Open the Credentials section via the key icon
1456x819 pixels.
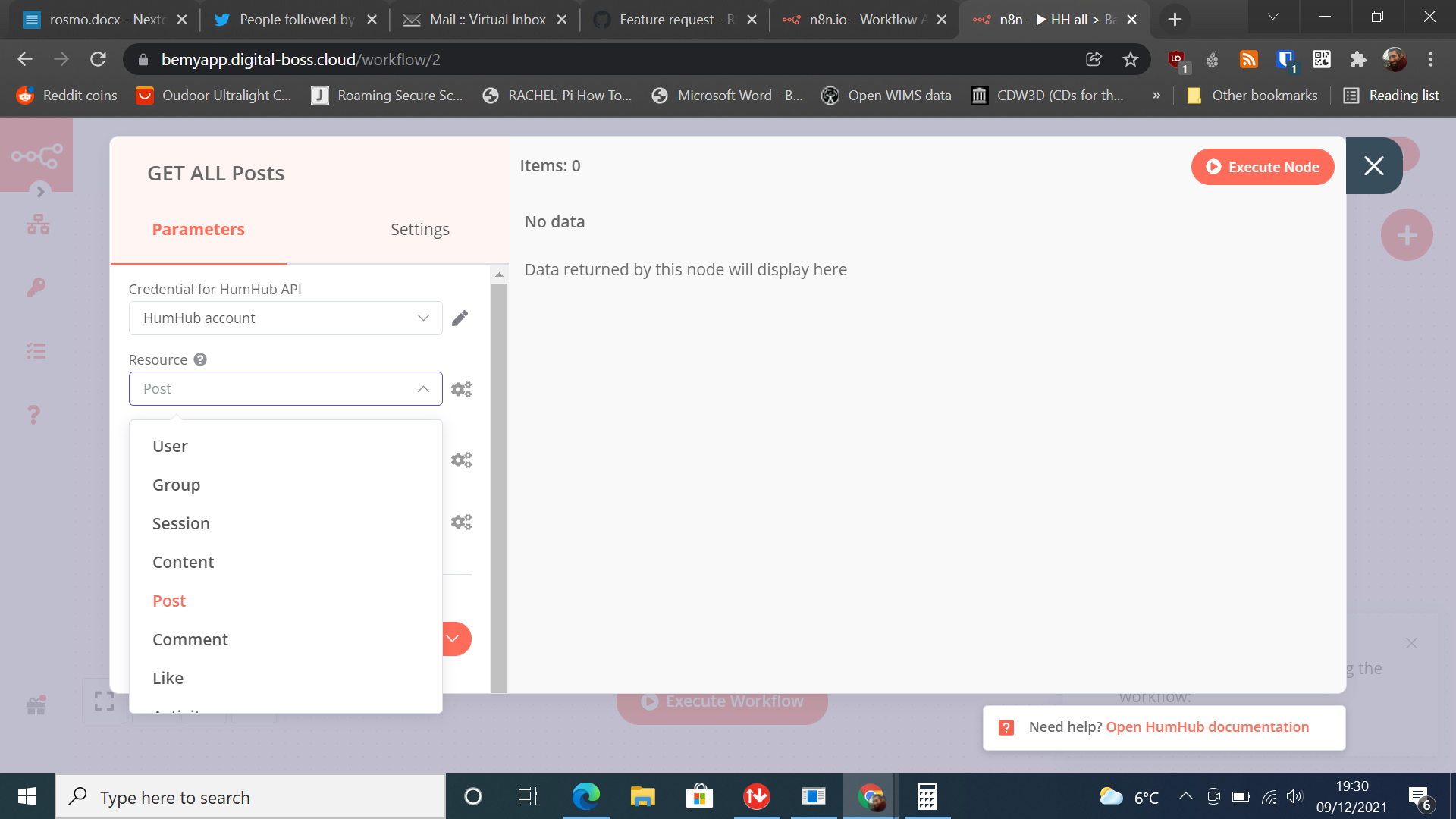coord(36,287)
